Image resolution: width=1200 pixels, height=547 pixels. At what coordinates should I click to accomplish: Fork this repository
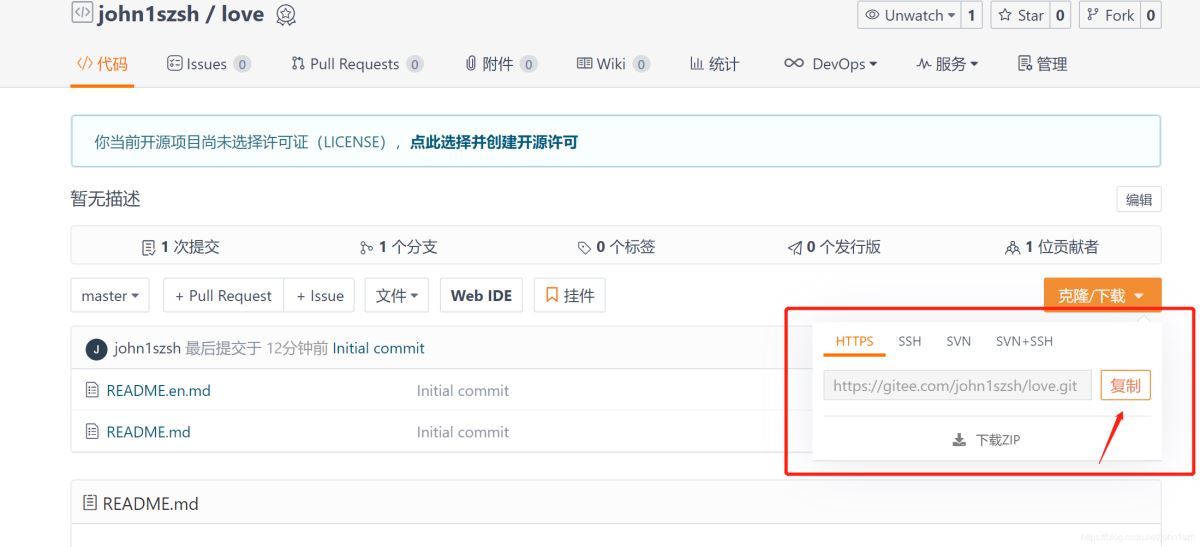pos(1110,15)
